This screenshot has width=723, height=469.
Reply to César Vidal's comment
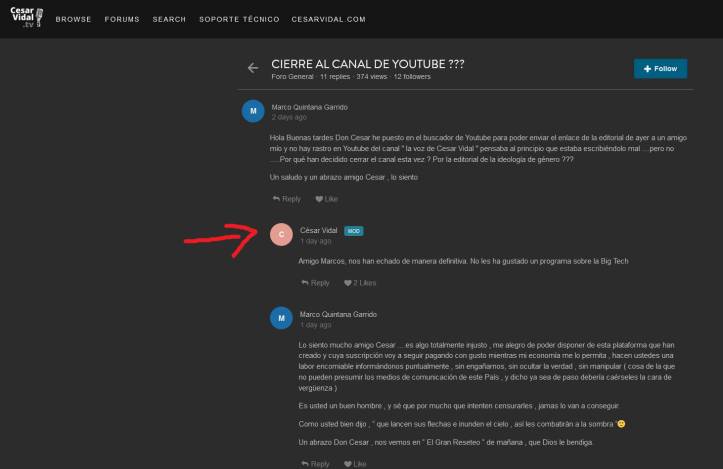click(x=315, y=283)
